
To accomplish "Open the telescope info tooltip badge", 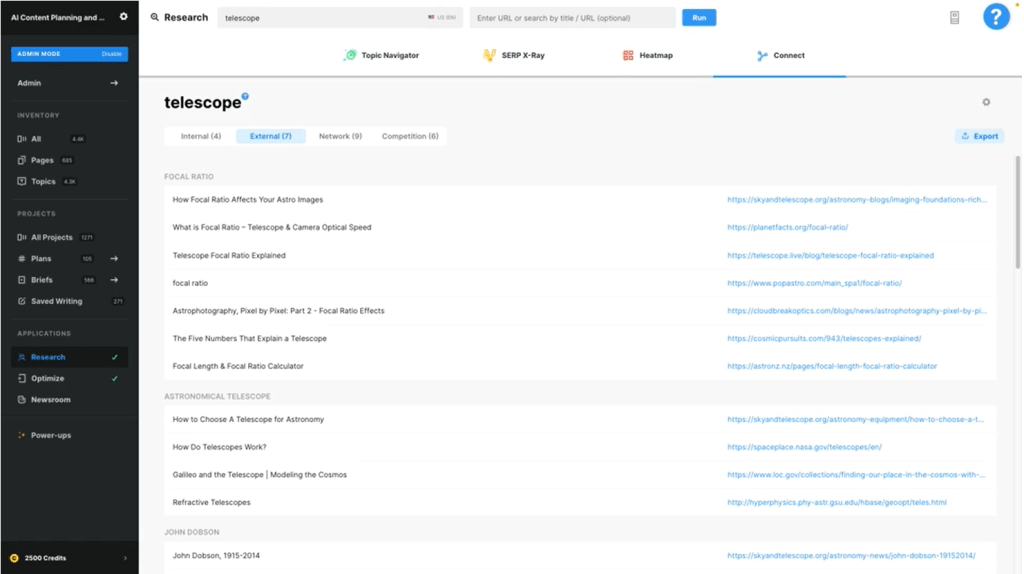I will pyautogui.click(x=245, y=96).
